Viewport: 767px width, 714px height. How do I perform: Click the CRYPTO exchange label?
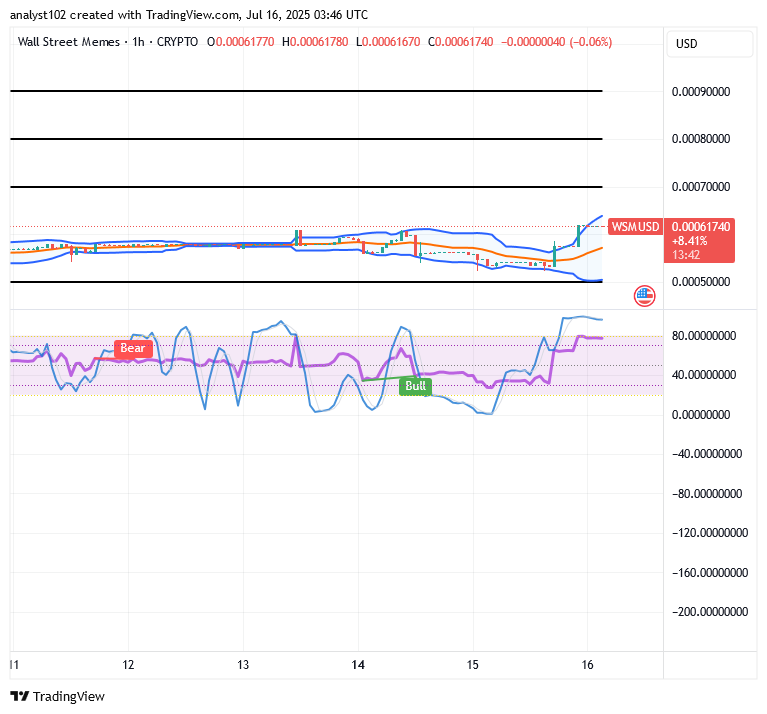click(177, 42)
